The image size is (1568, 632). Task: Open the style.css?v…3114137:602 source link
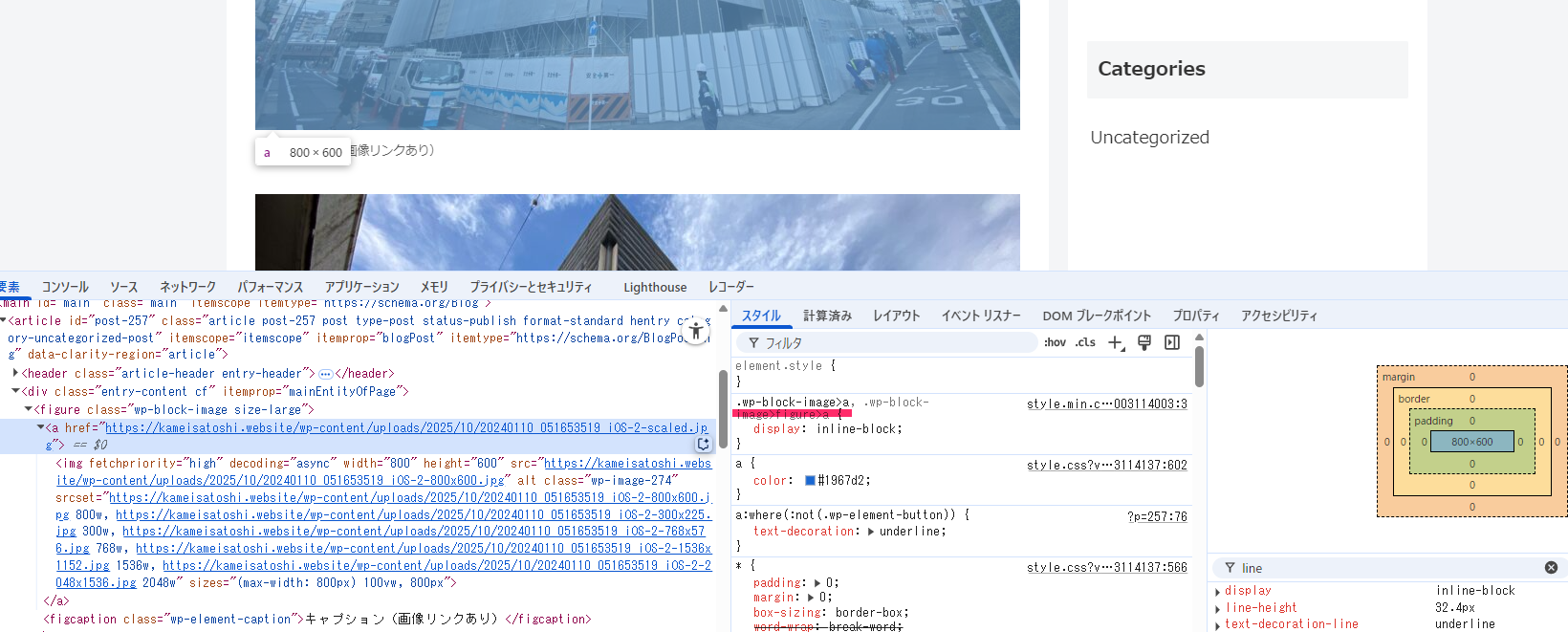(1106, 465)
